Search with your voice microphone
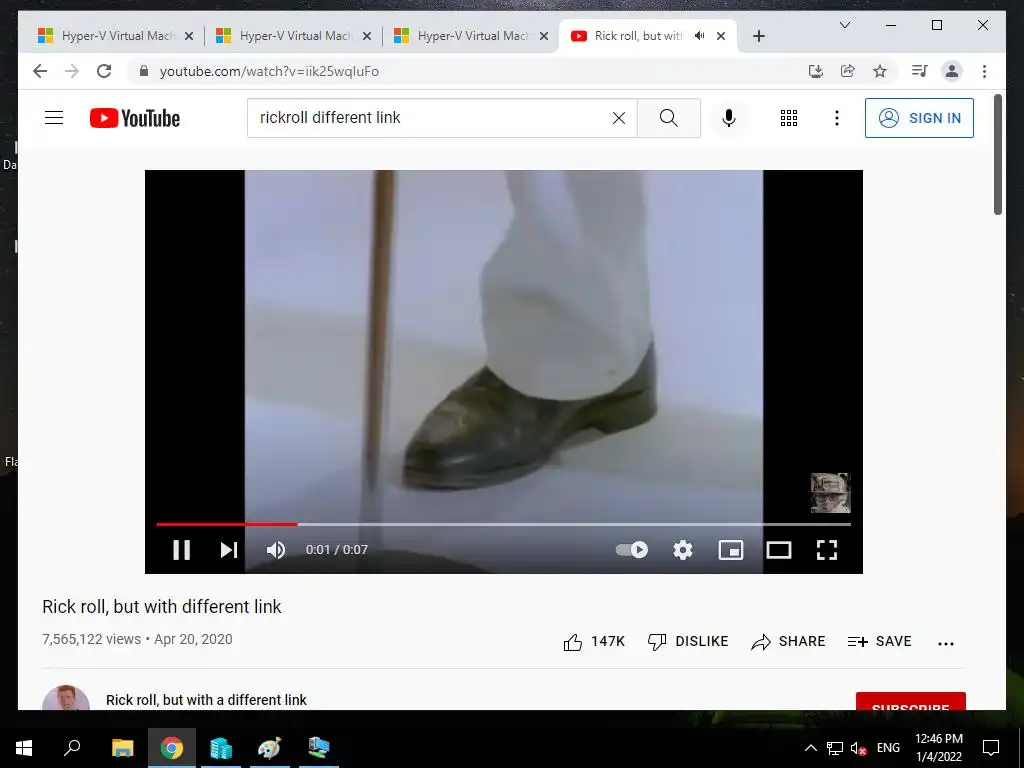 pyautogui.click(x=729, y=118)
